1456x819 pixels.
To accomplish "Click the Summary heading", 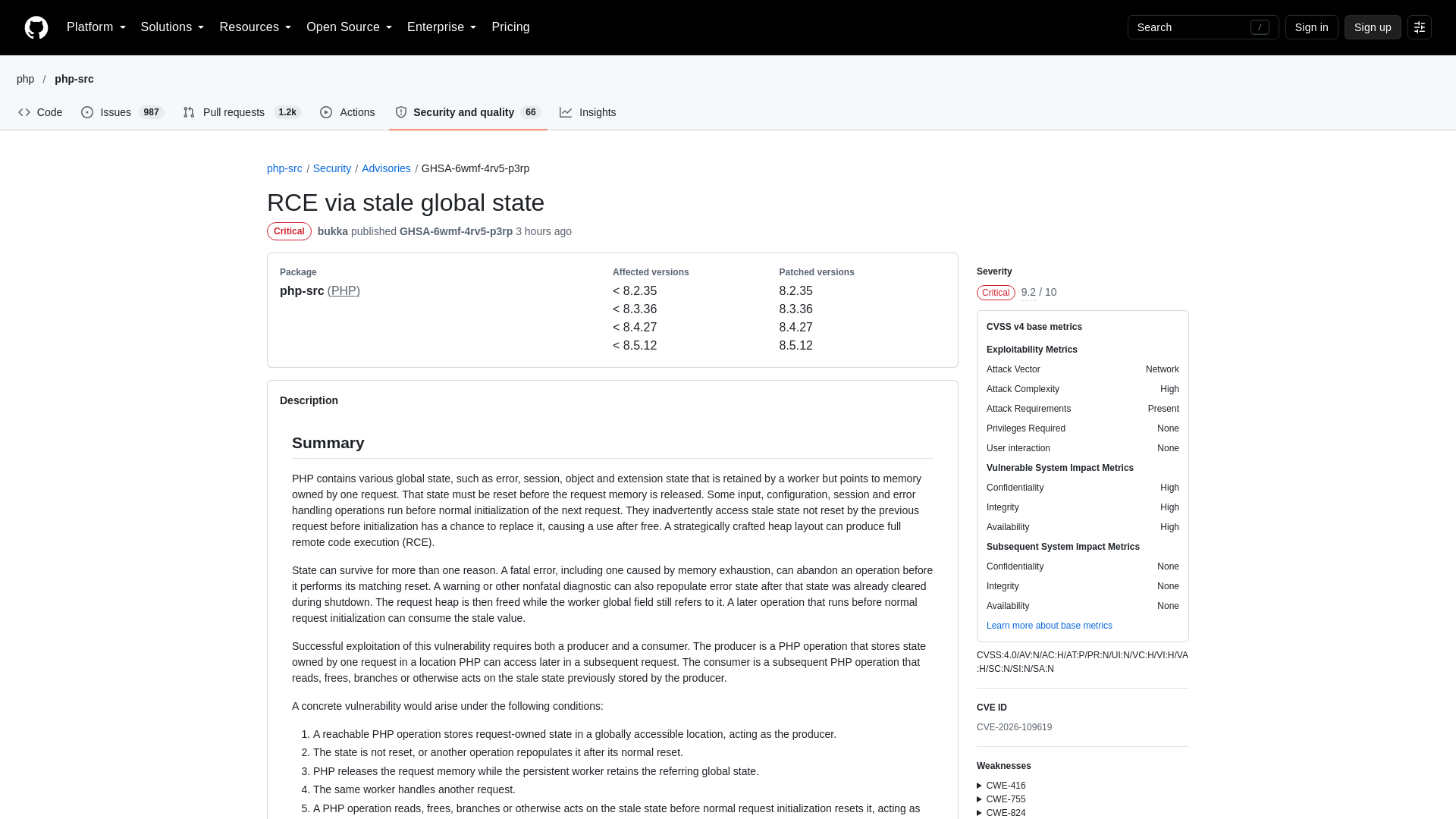I will tap(328, 443).
